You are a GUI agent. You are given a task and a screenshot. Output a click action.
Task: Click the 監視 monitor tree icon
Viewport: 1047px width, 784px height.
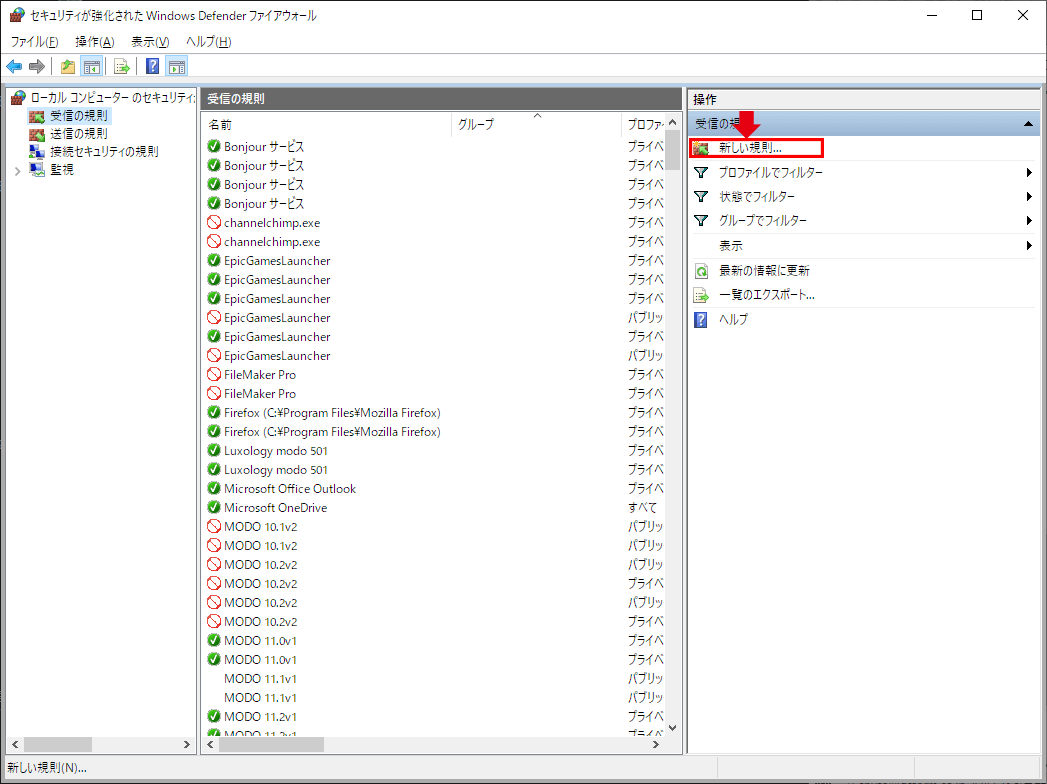tap(37, 170)
